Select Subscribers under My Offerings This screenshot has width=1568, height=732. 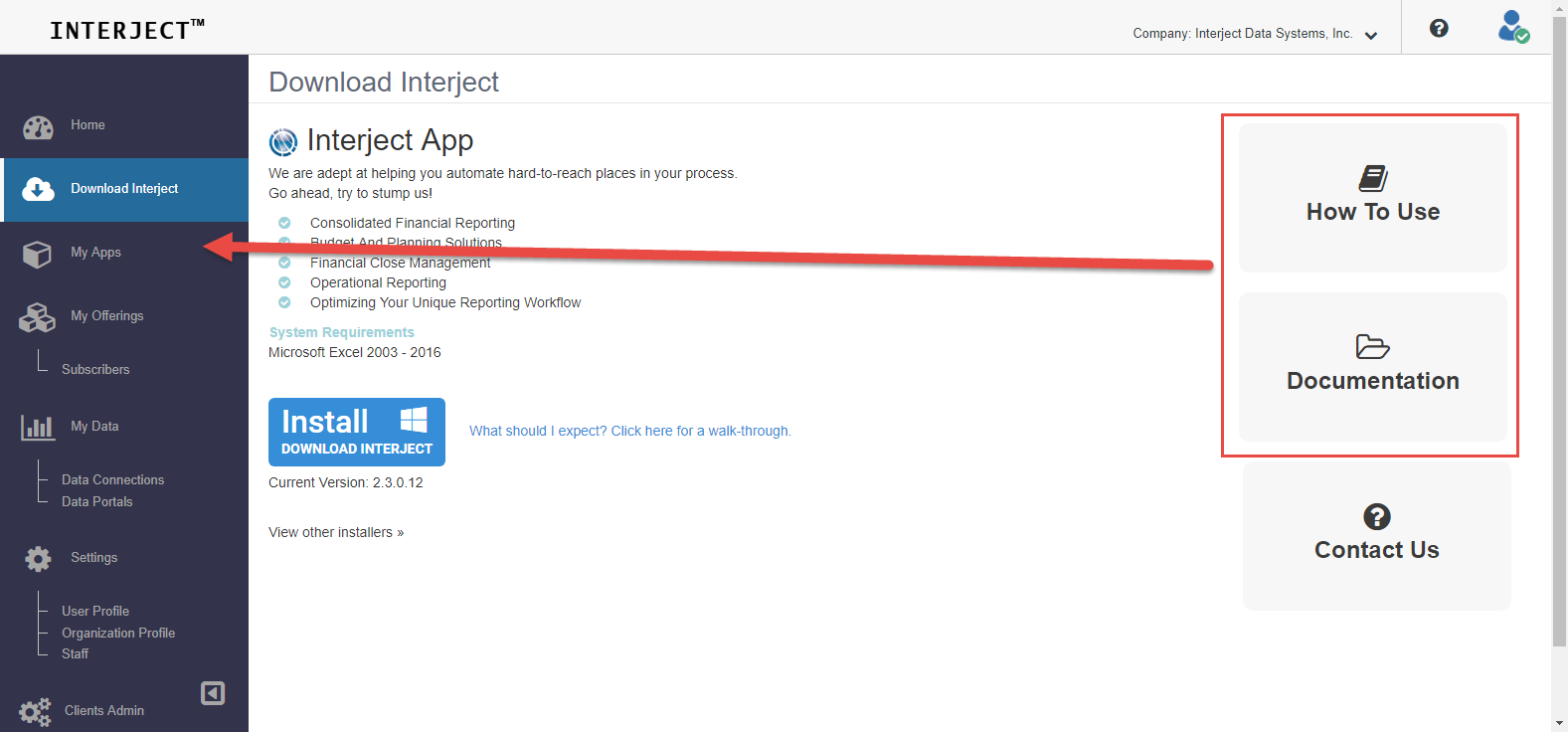click(95, 370)
